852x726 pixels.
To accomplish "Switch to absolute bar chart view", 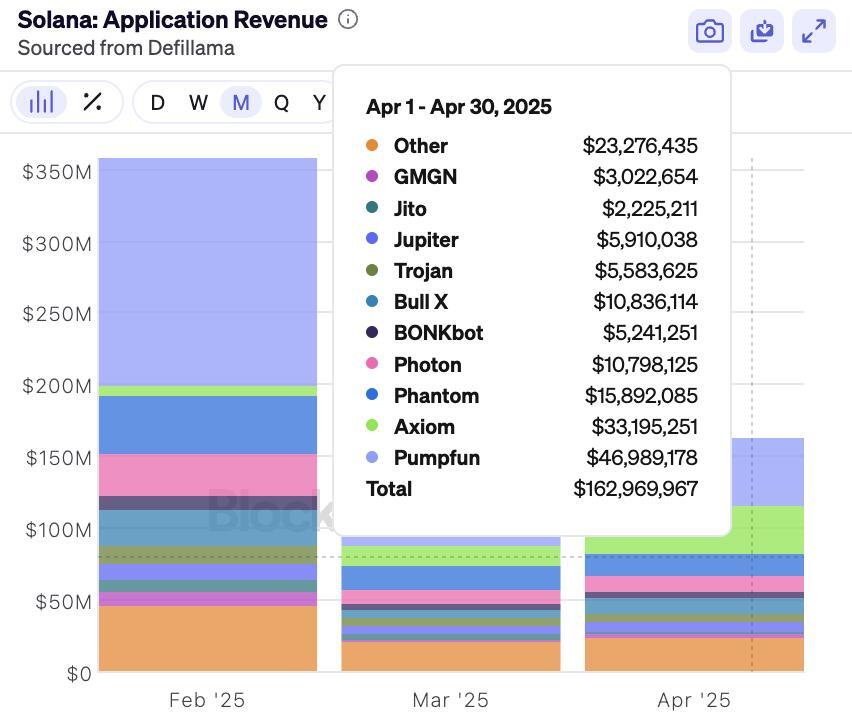I will (x=41, y=102).
